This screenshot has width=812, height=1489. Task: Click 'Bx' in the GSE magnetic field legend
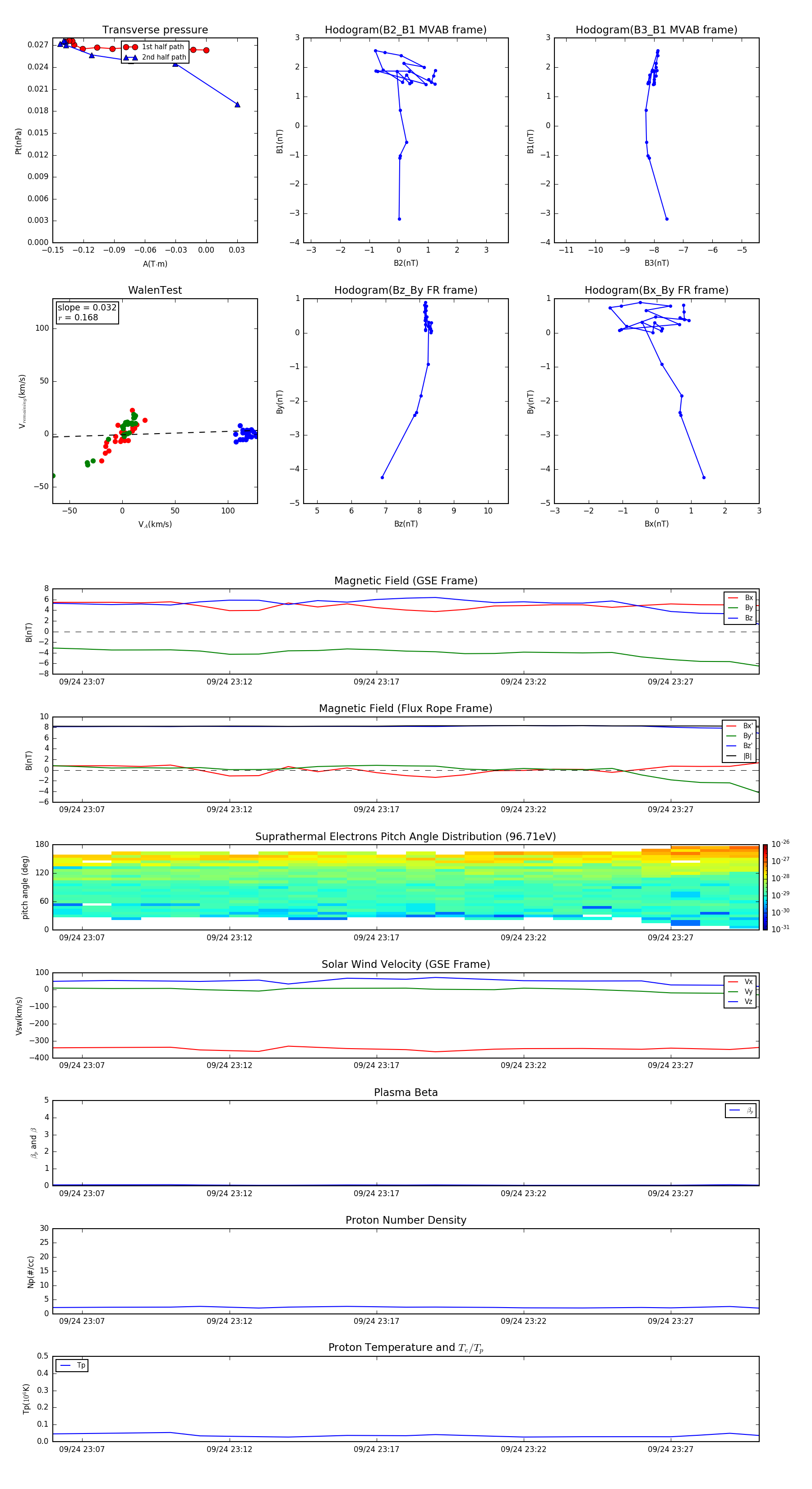pyautogui.click(x=741, y=598)
